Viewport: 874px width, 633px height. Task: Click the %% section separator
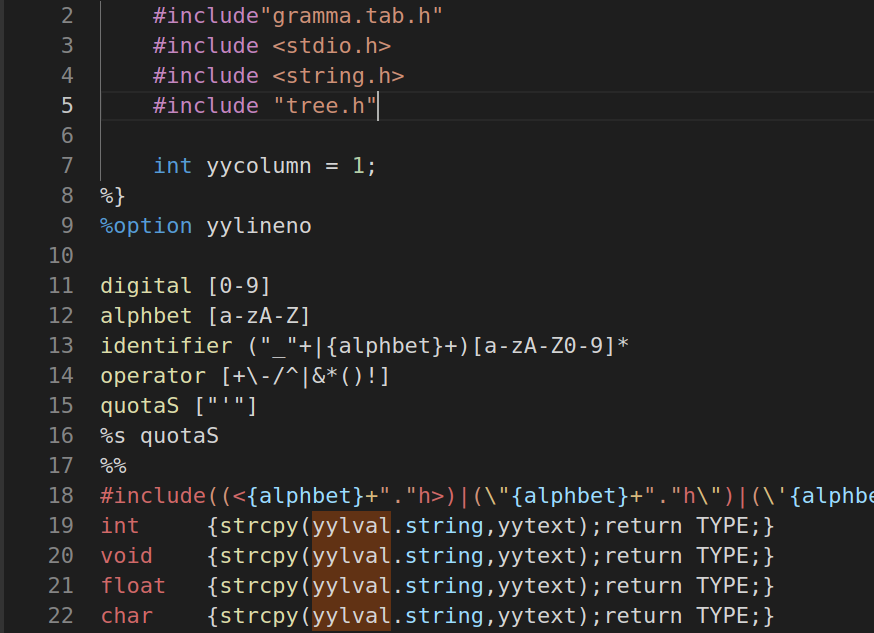(x=113, y=466)
